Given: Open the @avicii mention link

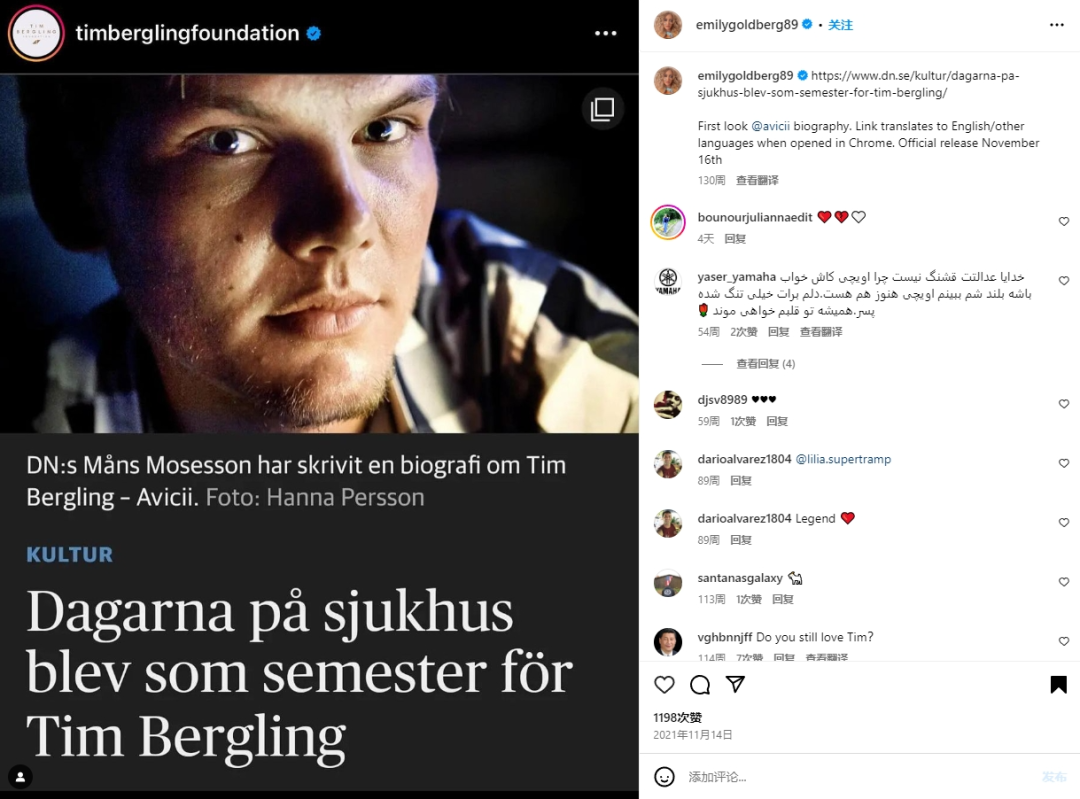Looking at the screenshot, I should [x=770, y=126].
